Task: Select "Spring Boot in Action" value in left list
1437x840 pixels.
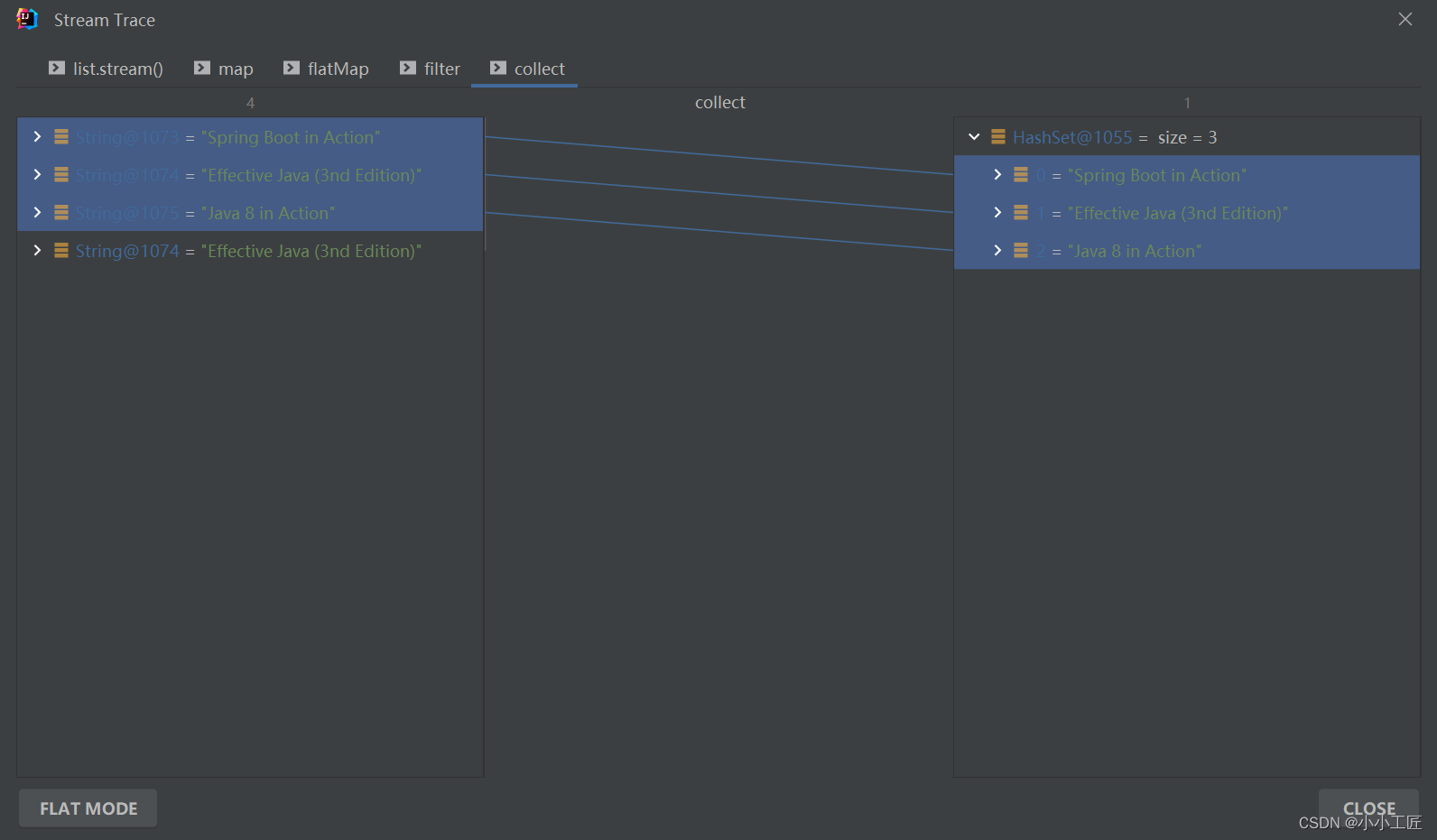Action: pyautogui.click(x=291, y=137)
